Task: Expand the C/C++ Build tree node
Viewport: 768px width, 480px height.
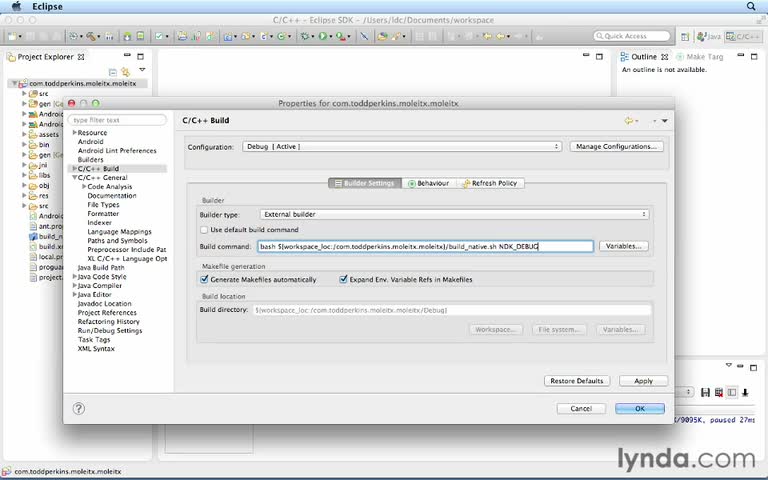Action: pos(74,168)
